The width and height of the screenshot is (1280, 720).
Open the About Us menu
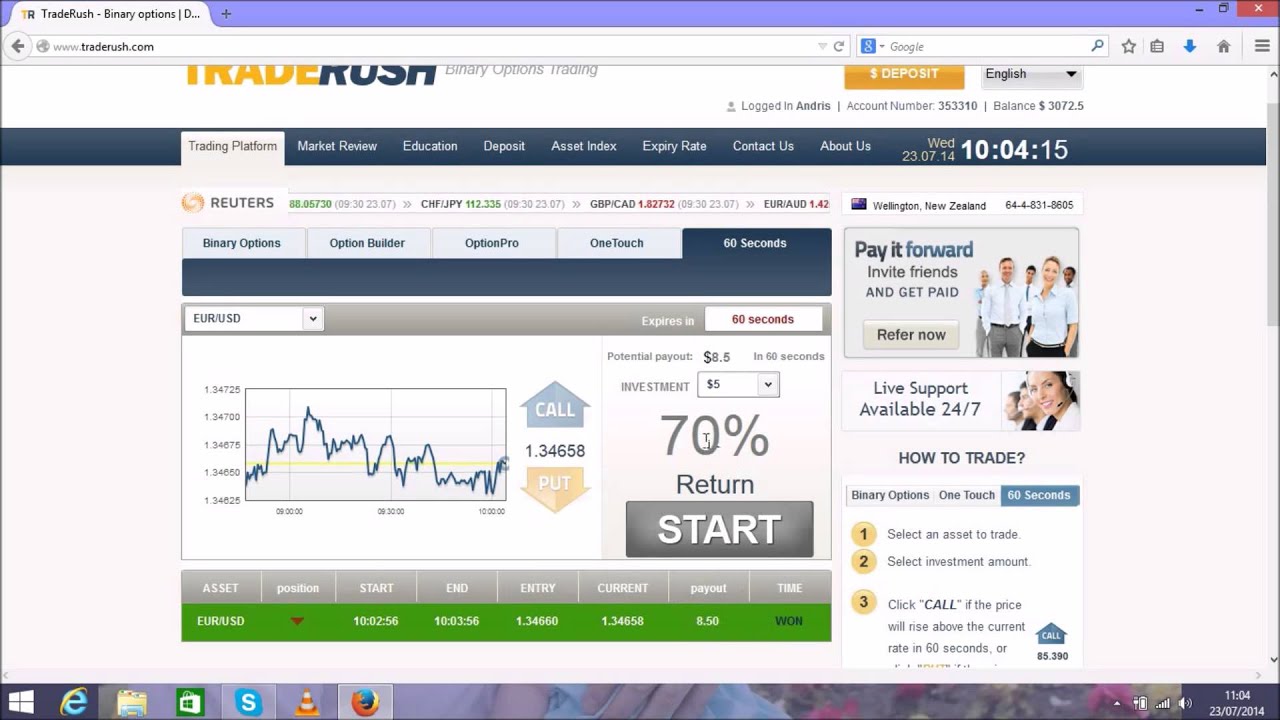(845, 146)
